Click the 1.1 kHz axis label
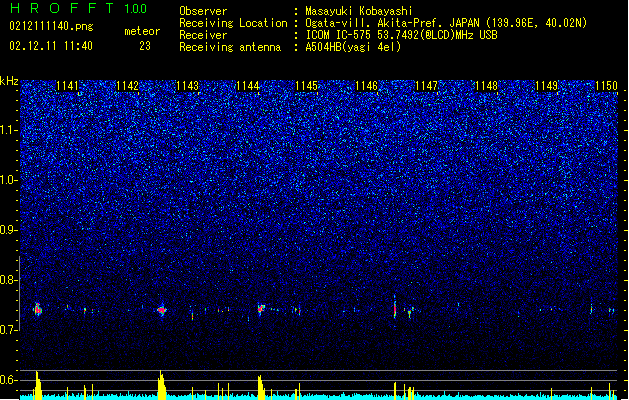The image size is (629, 400). (x=9, y=130)
